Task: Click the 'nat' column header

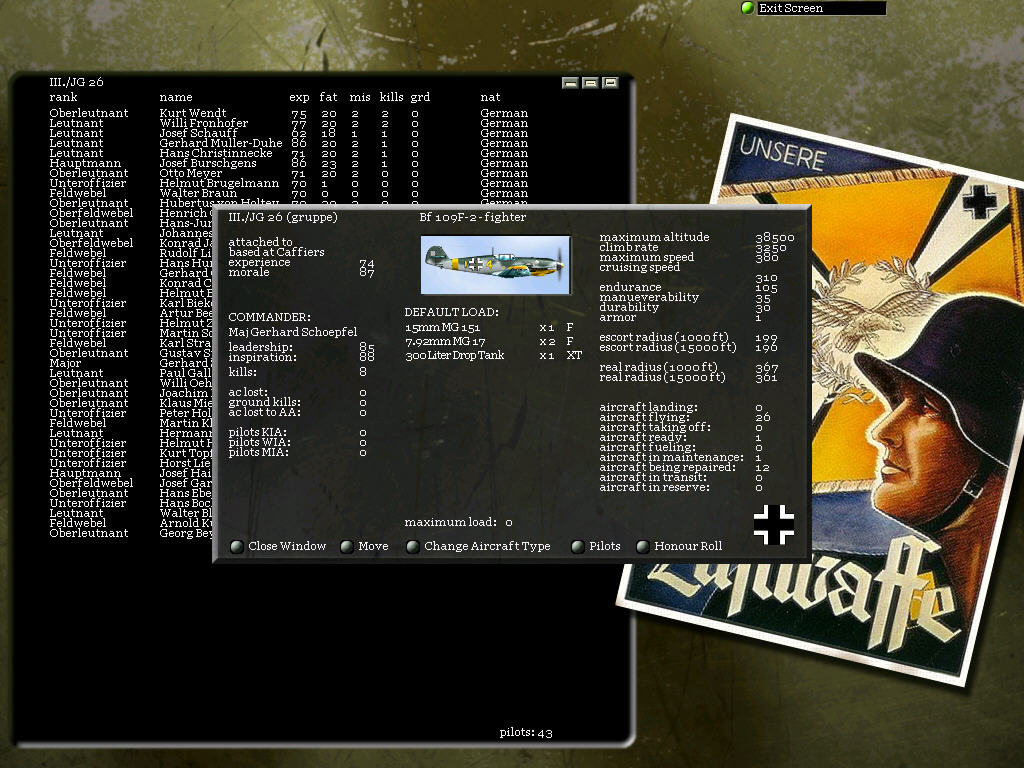Action: 490,97
